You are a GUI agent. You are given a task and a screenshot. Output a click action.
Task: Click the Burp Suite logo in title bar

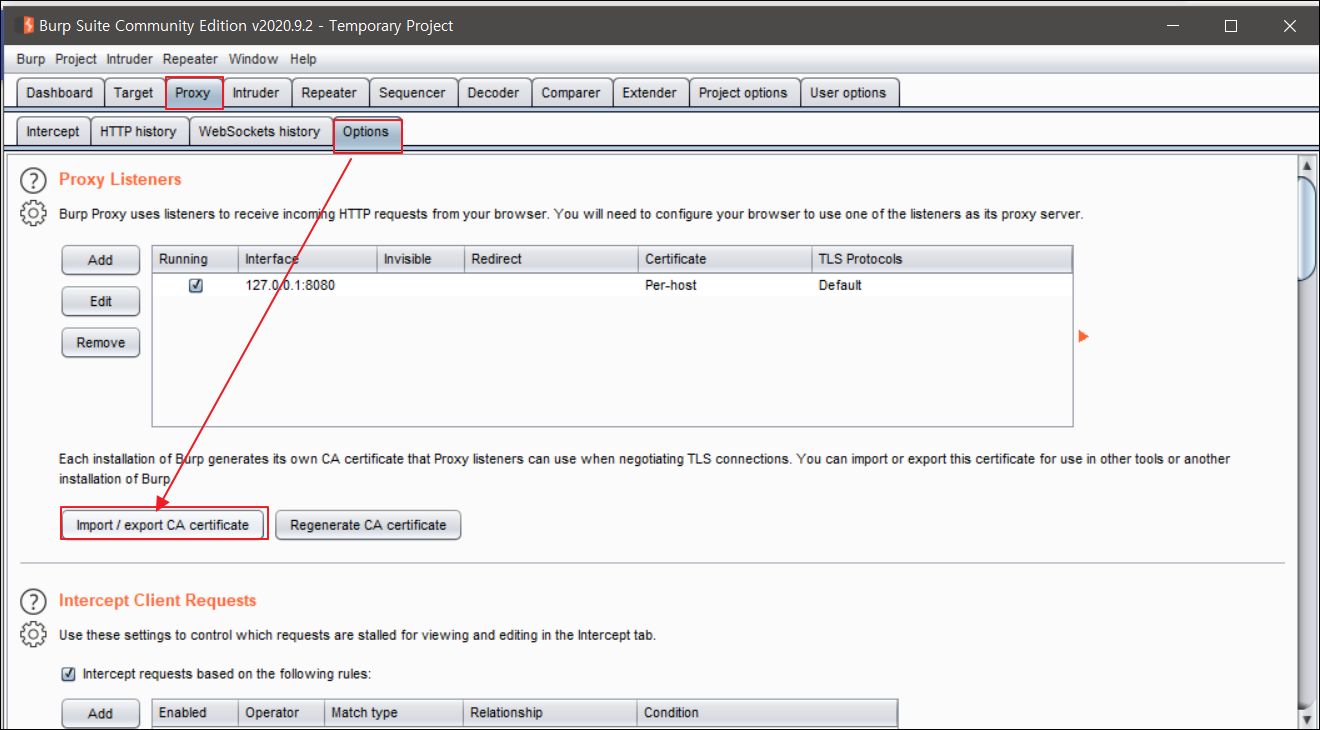[x=28, y=25]
